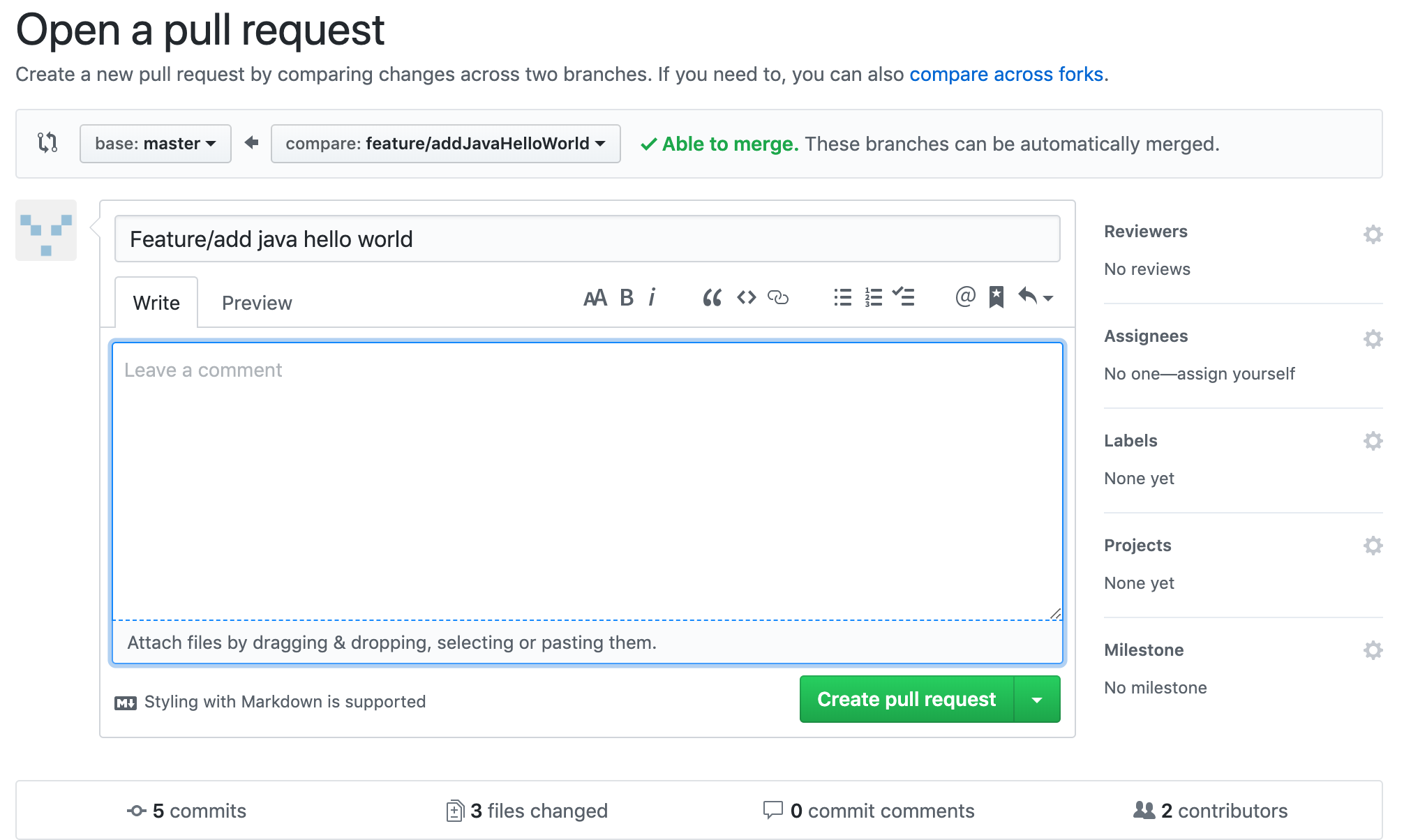Image resolution: width=1411 pixels, height=840 pixels.
Task: Open the compare: feature/addJavaHelloWorld dropdown
Action: click(x=445, y=144)
